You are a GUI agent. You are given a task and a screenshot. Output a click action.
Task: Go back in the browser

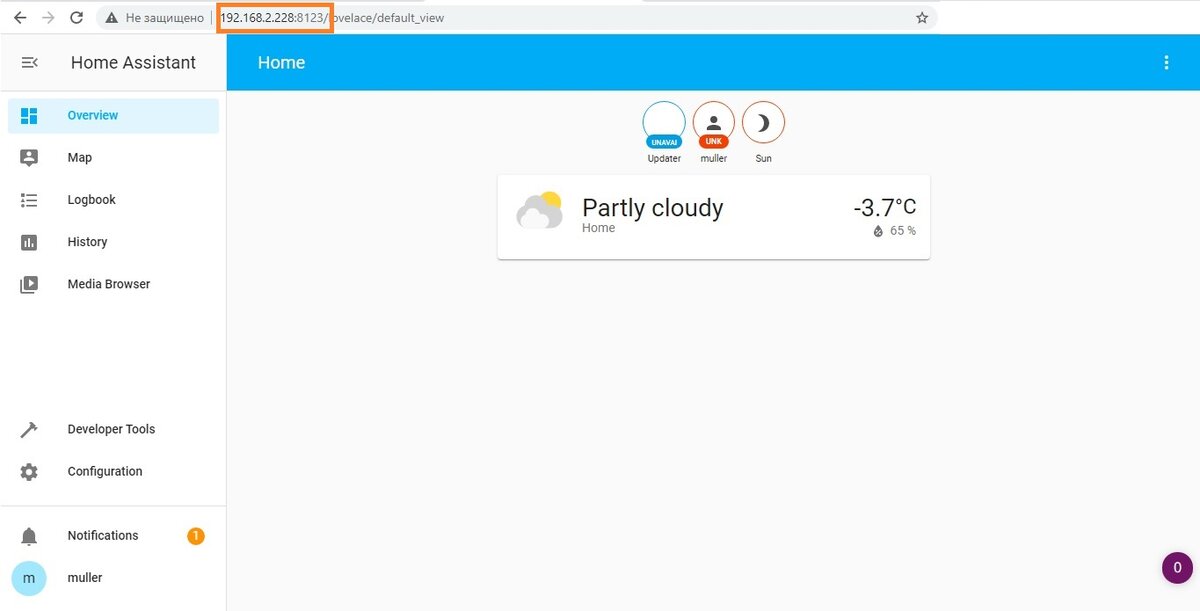[20, 18]
